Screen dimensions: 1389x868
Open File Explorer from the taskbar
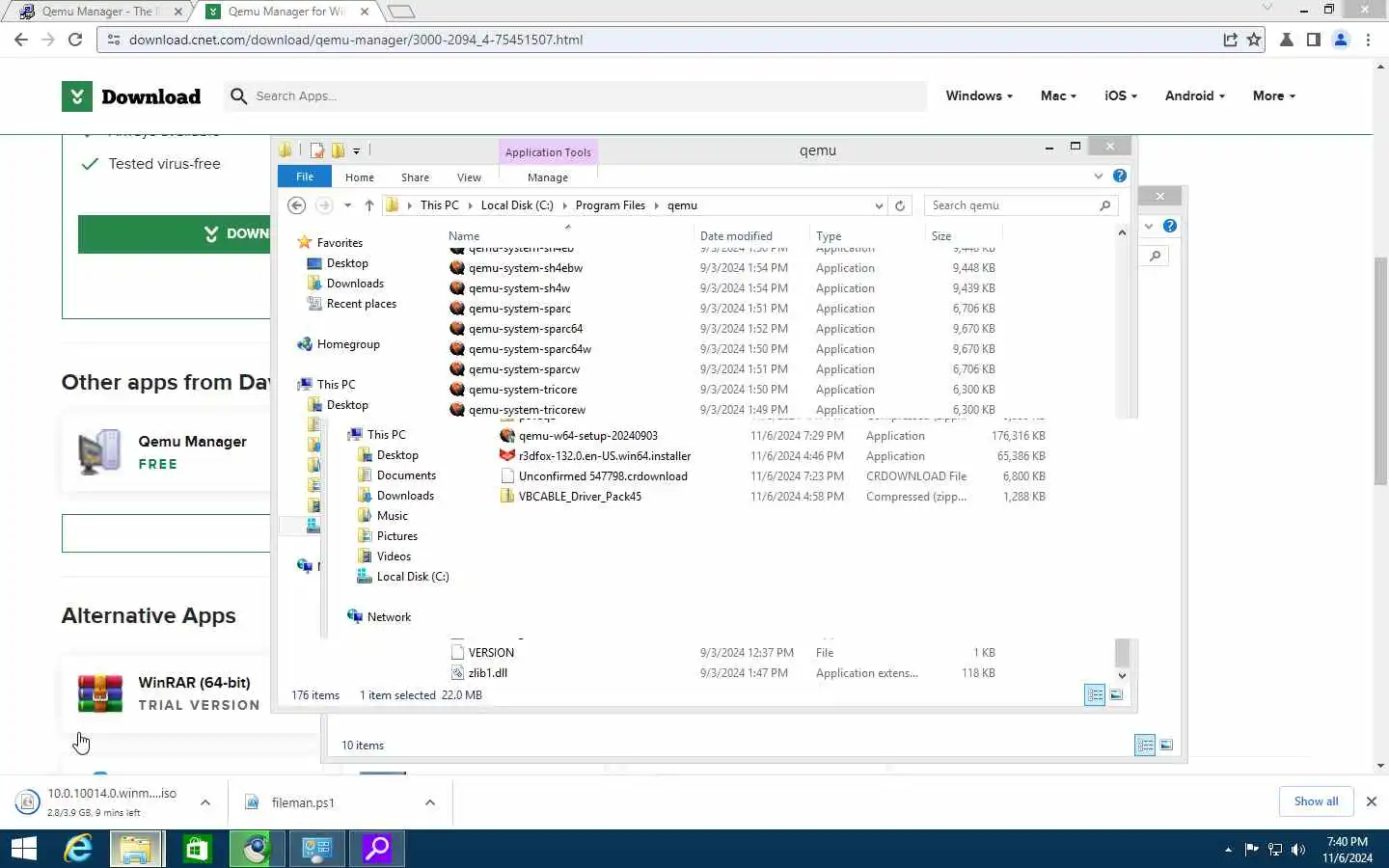(x=136, y=849)
